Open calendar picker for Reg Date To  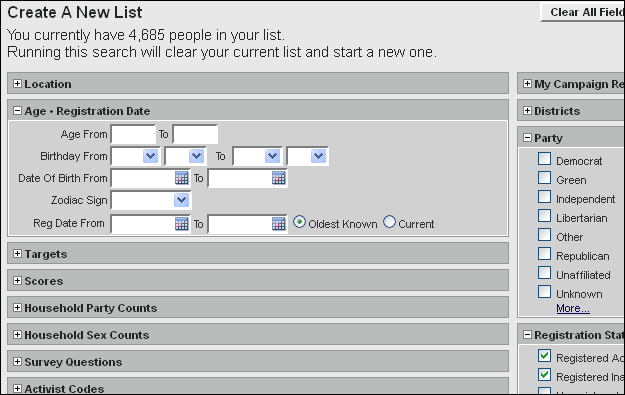click(x=279, y=224)
